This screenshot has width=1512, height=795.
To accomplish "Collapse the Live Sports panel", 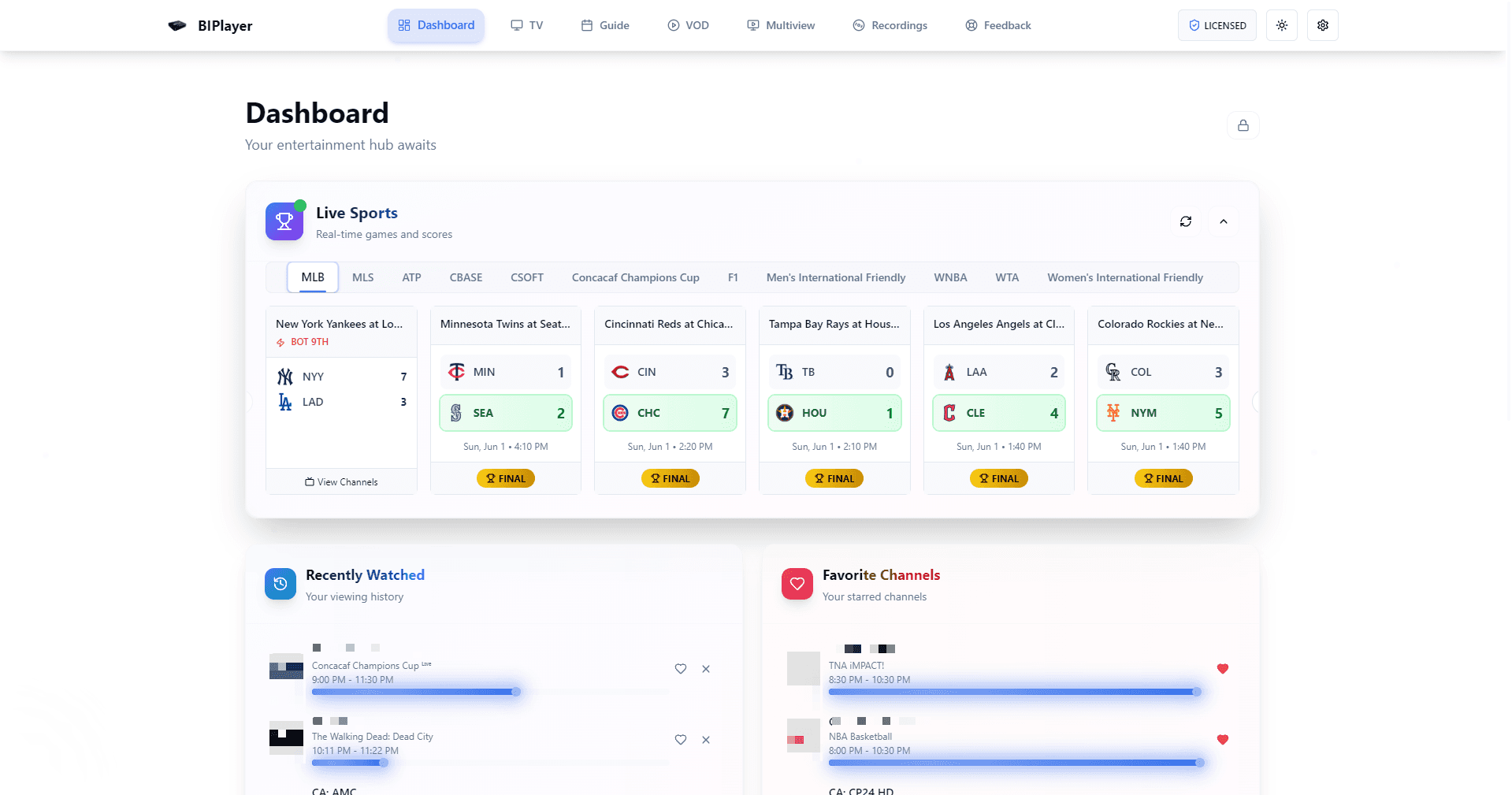I will tap(1223, 221).
